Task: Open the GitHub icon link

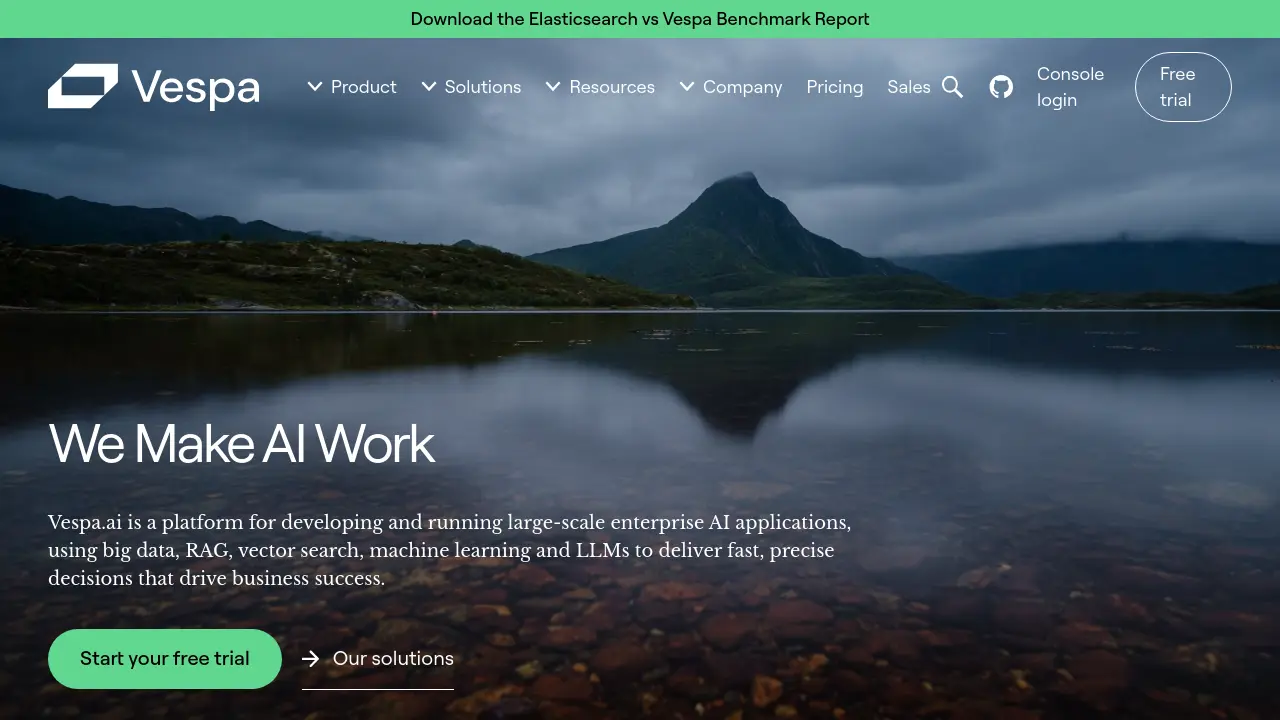Action: pyautogui.click(x=1001, y=87)
